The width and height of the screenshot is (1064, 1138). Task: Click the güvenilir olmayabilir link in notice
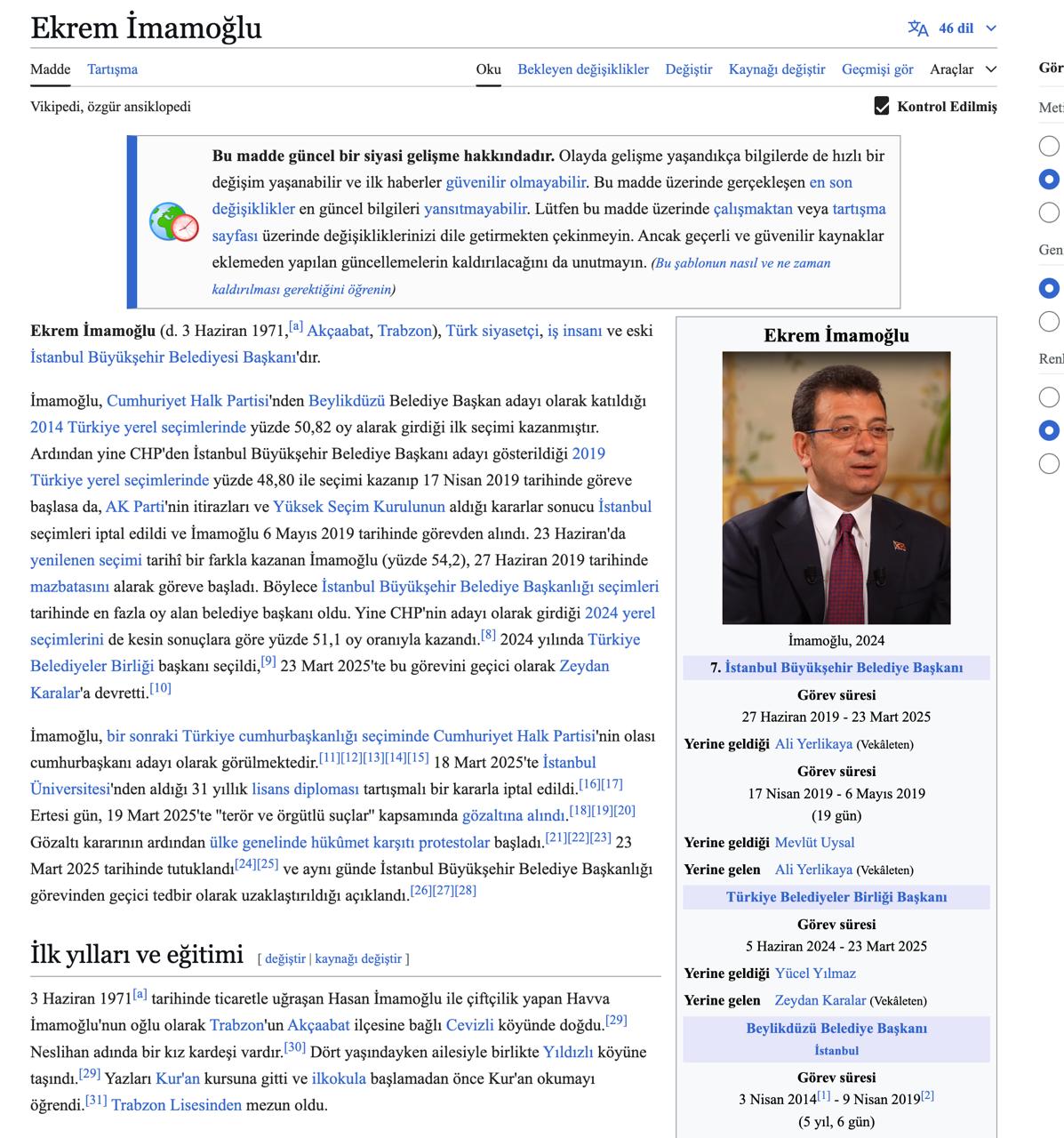(515, 182)
